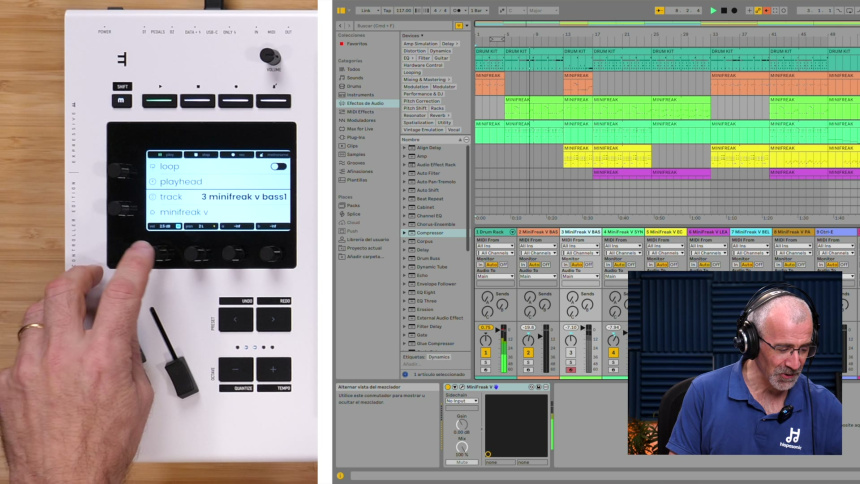The height and width of the screenshot is (484, 860).
Task: Select the Amp Simulation filter tag
Action: pos(420,43)
